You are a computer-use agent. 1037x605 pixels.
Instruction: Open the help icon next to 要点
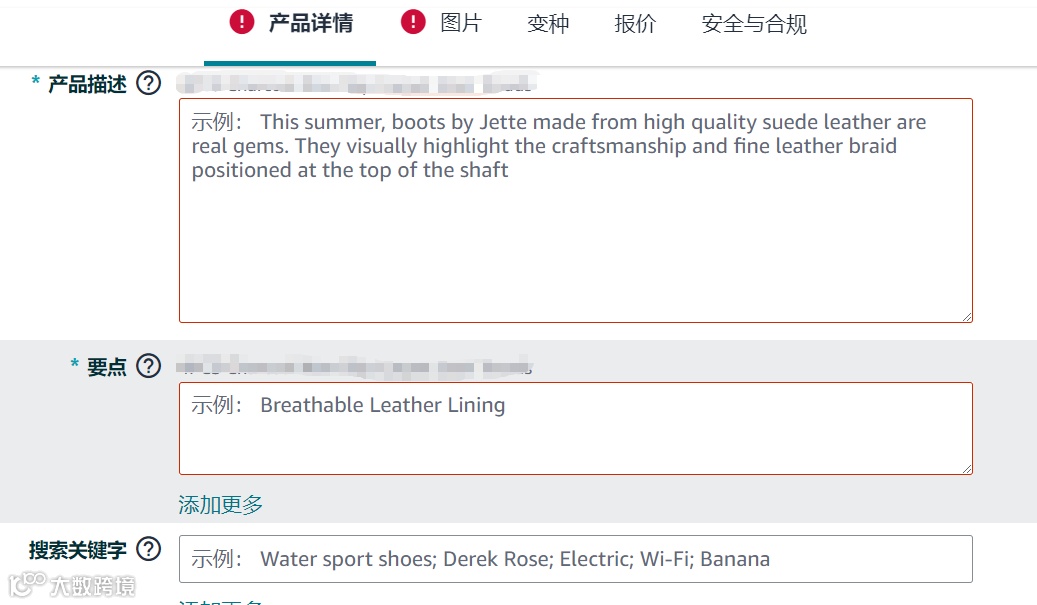pos(149,366)
